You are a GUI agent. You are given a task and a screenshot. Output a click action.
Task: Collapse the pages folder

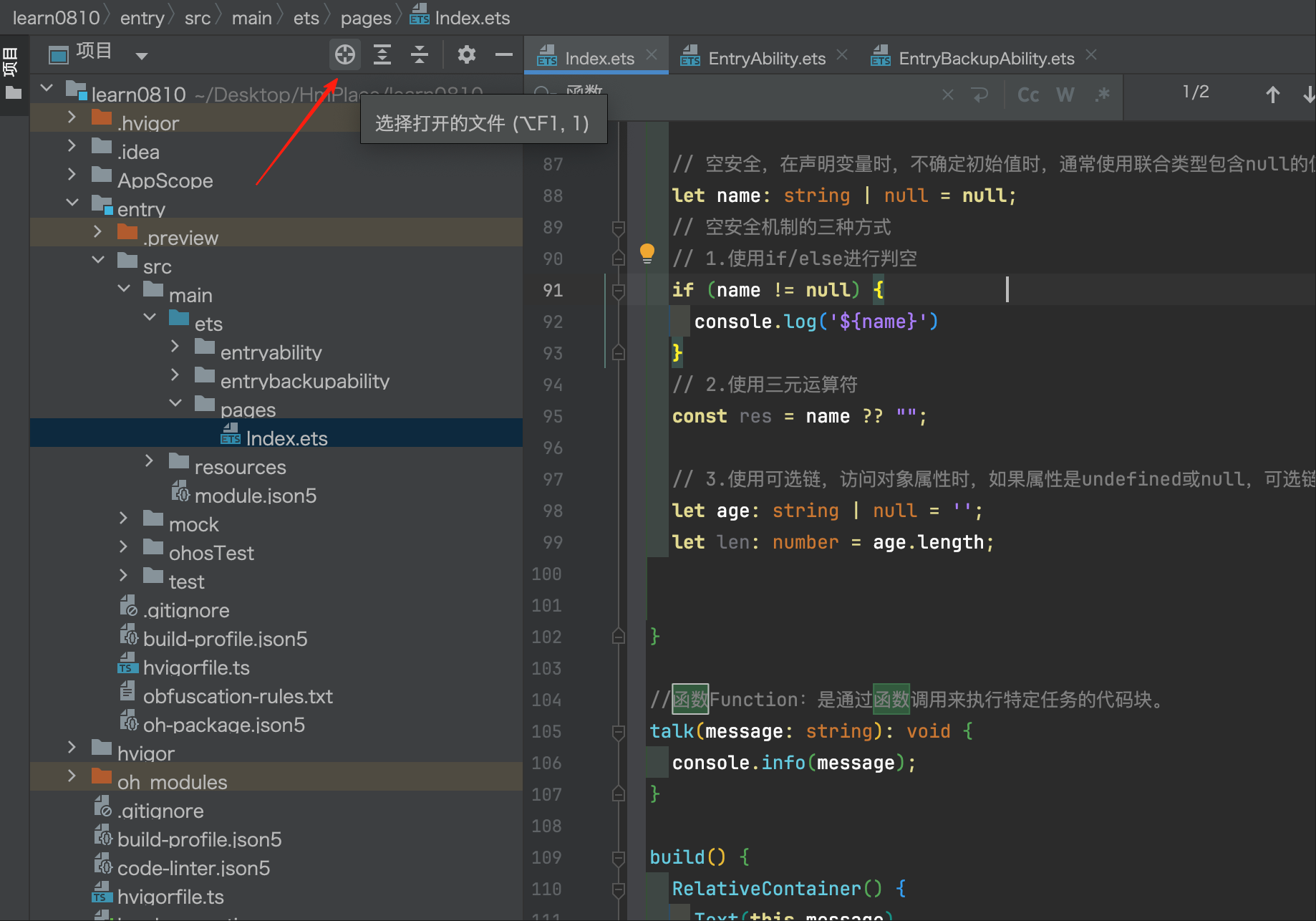pyautogui.click(x=175, y=403)
